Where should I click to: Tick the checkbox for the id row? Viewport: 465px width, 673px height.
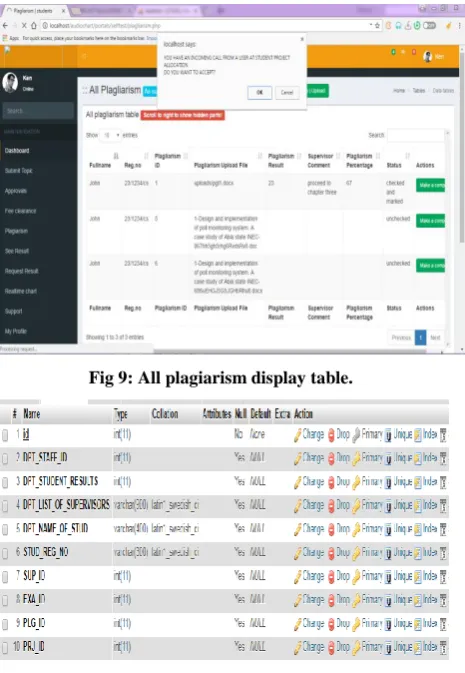coord(5,436)
